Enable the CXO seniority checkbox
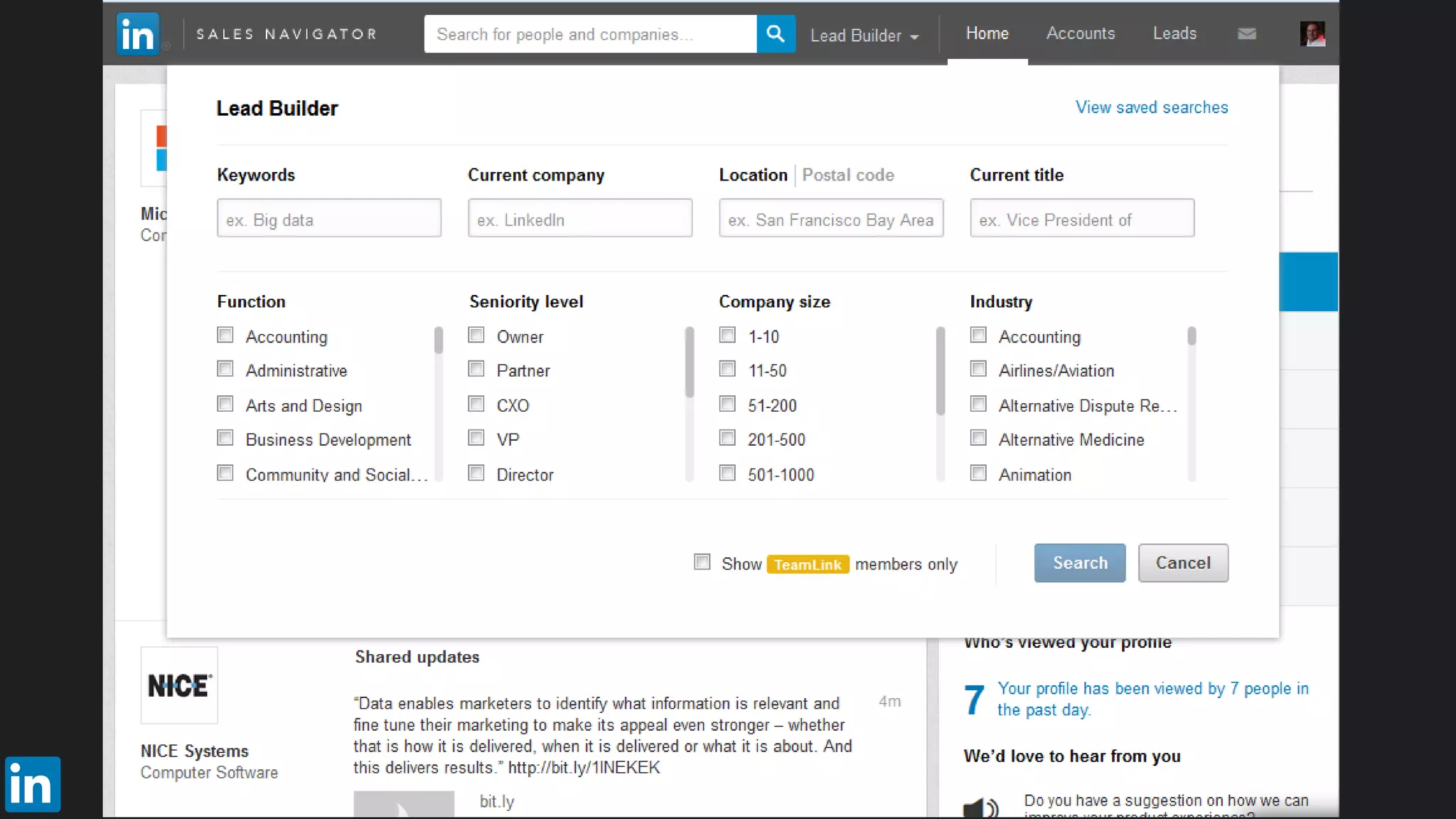This screenshot has height=819, width=1456. (x=476, y=404)
